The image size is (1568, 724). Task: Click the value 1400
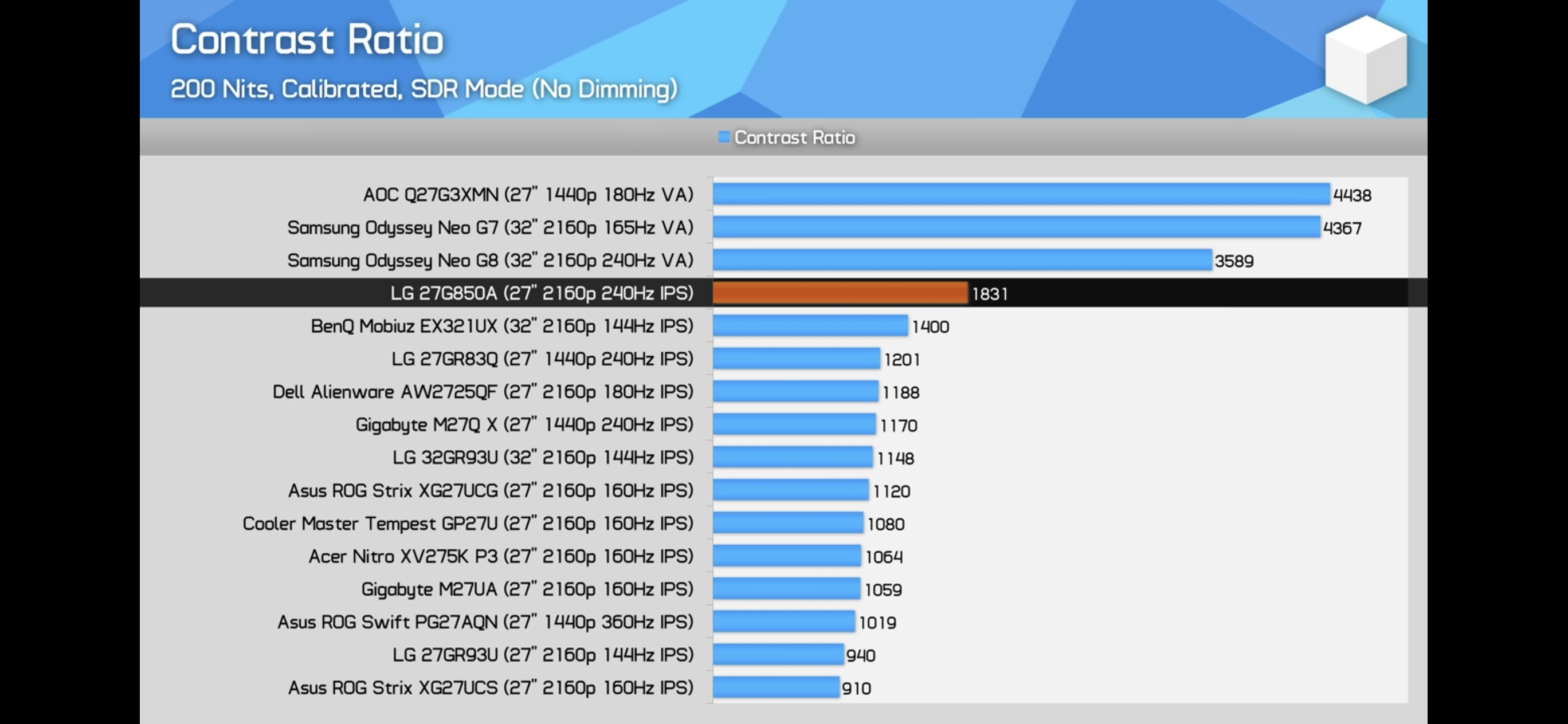pyautogui.click(x=930, y=326)
